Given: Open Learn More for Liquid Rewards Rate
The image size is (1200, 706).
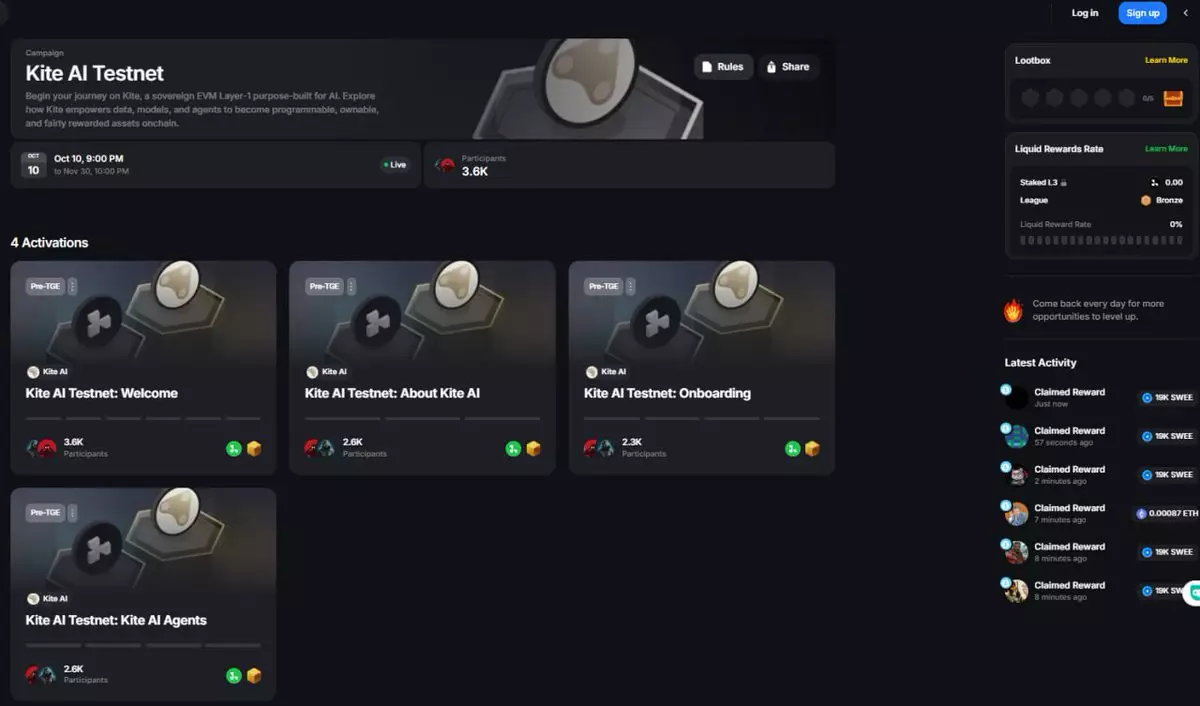Looking at the screenshot, I should [x=1166, y=149].
